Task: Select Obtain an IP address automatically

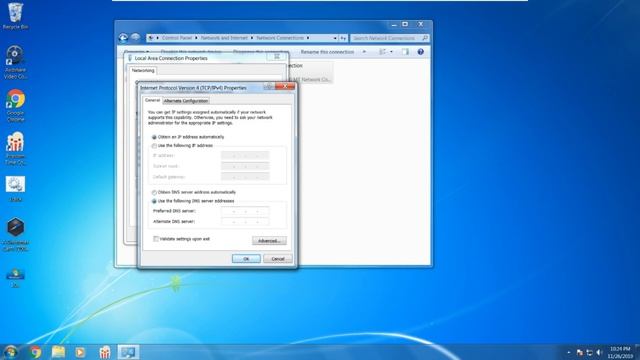Action: (188, 137)
